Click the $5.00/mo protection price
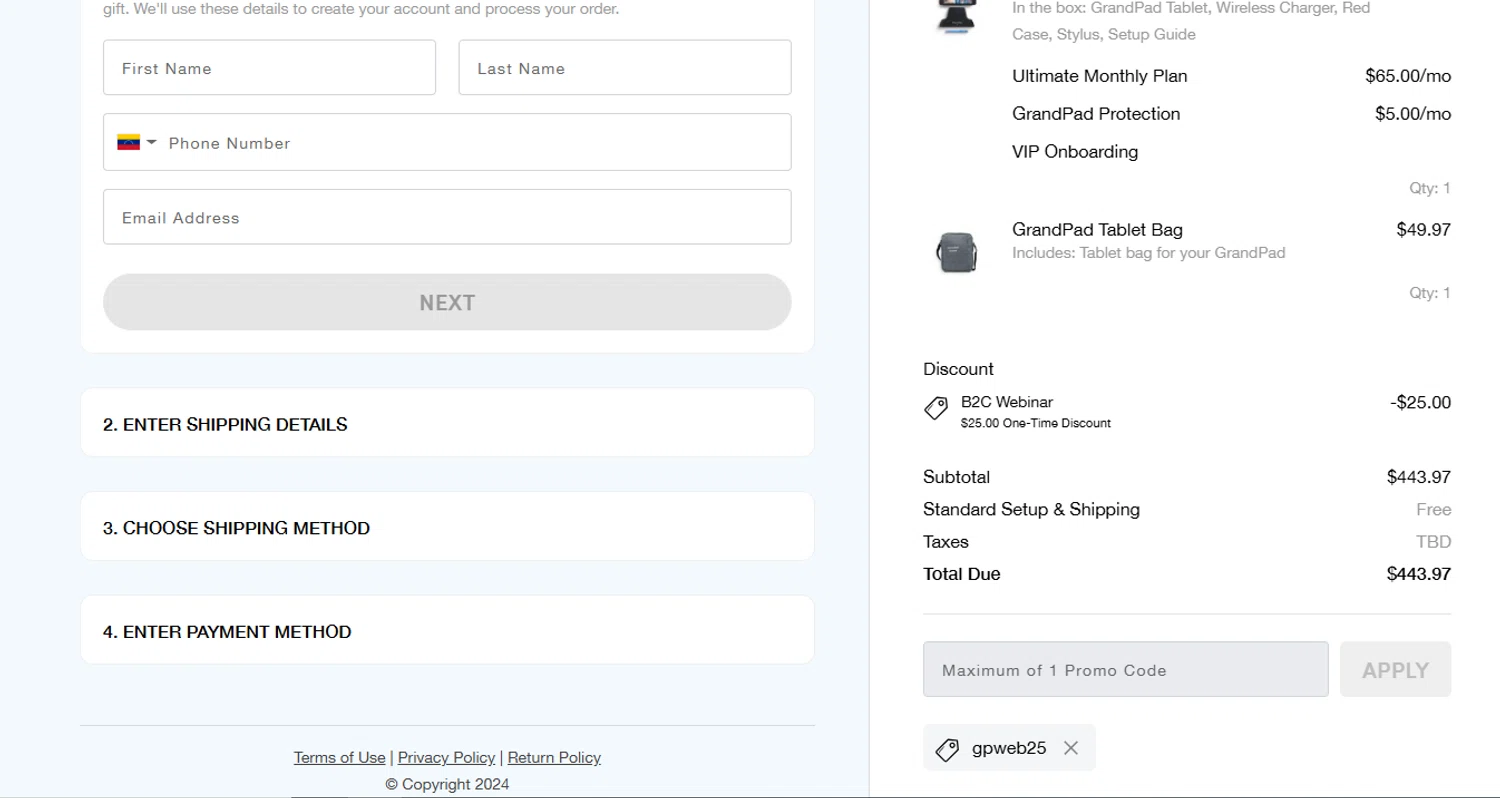 [x=1413, y=114]
